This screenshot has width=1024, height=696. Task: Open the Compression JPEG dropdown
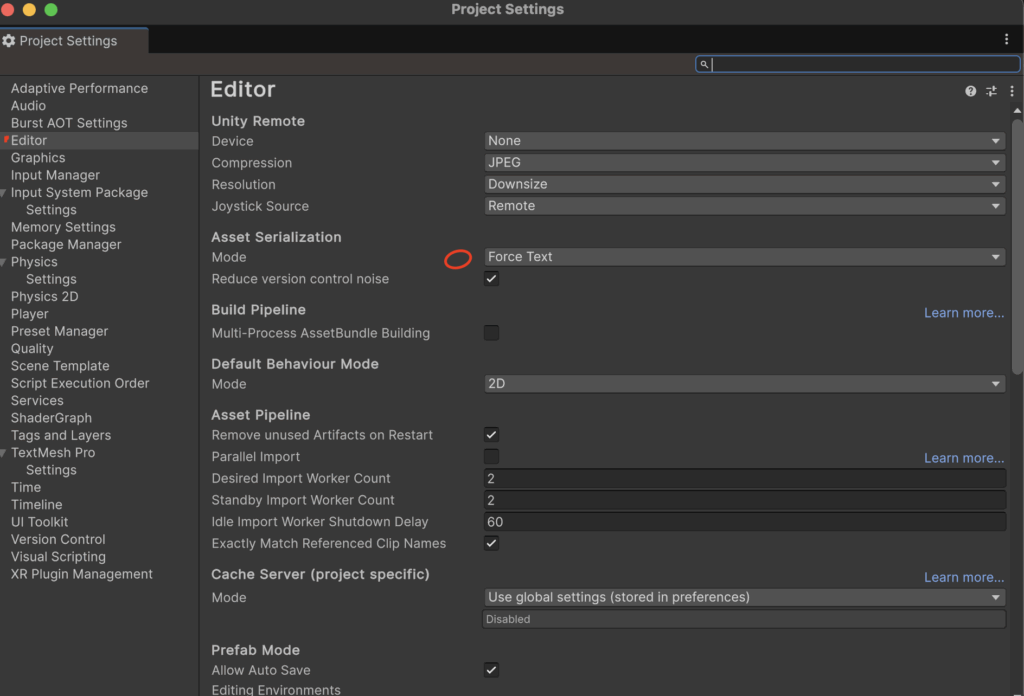(744, 163)
